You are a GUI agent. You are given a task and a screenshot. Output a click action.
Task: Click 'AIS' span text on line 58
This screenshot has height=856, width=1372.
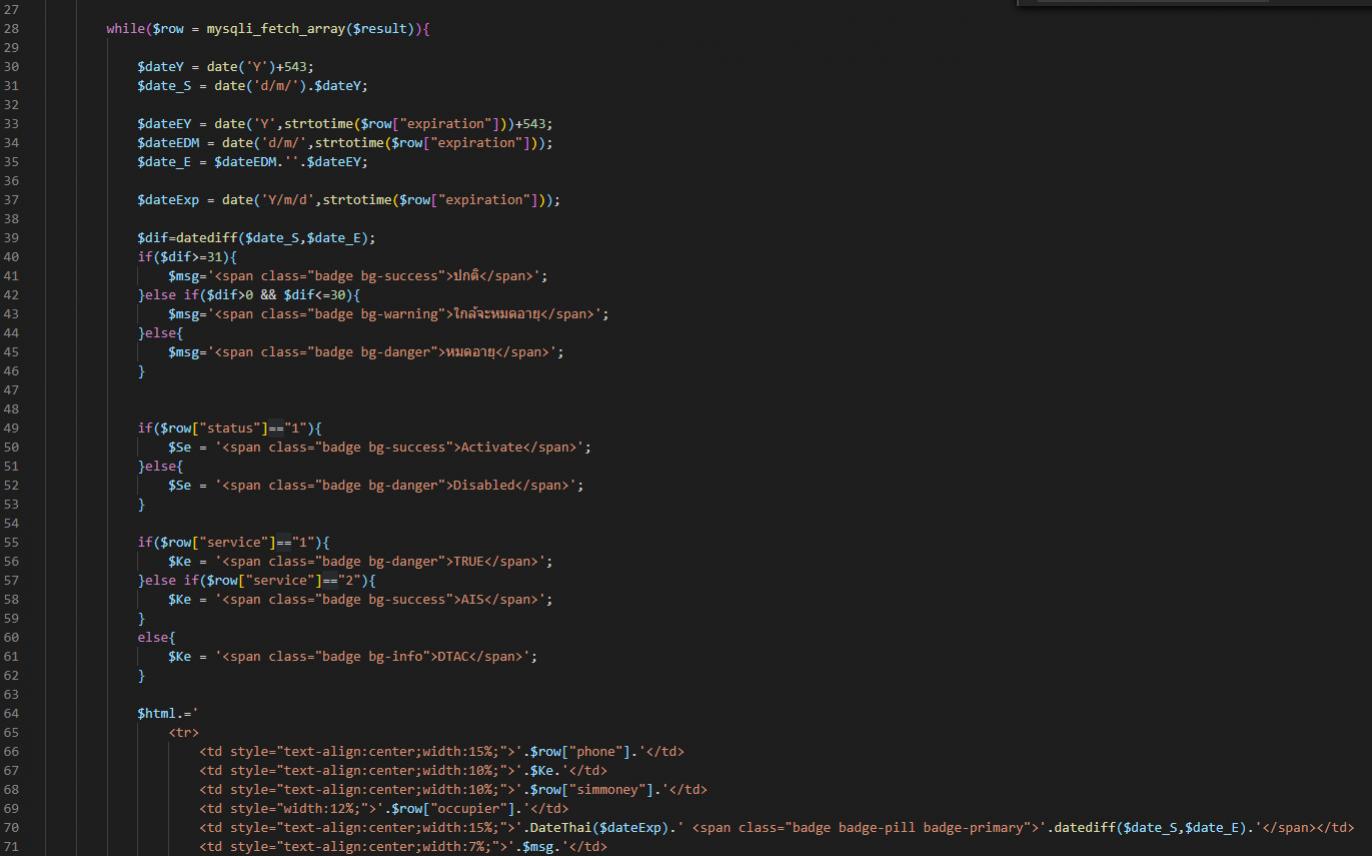tap(472, 599)
